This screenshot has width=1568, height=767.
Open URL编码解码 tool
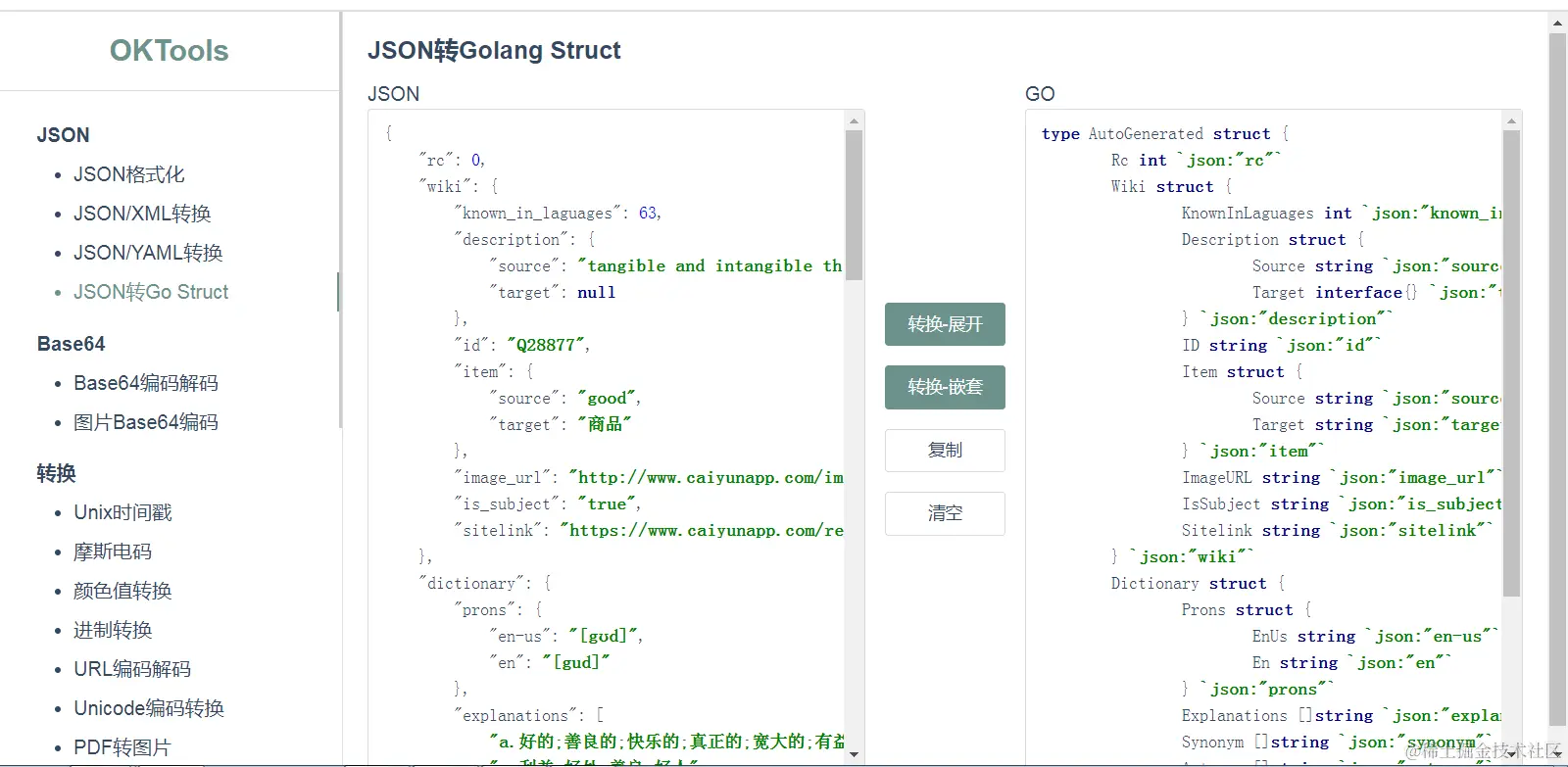[132, 669]
